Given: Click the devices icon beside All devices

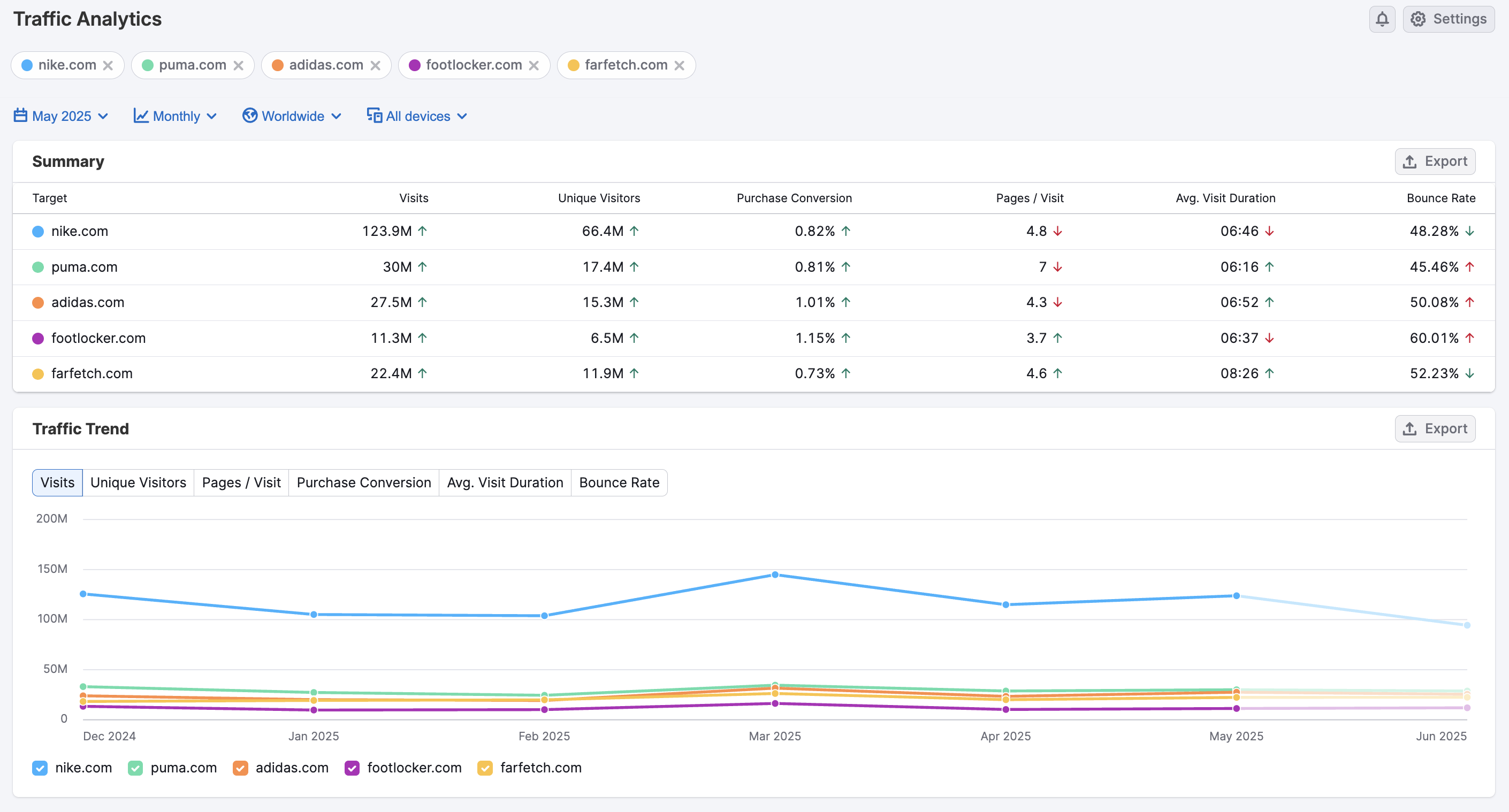Looking at the screenshot, I should (x=373, y=116).
